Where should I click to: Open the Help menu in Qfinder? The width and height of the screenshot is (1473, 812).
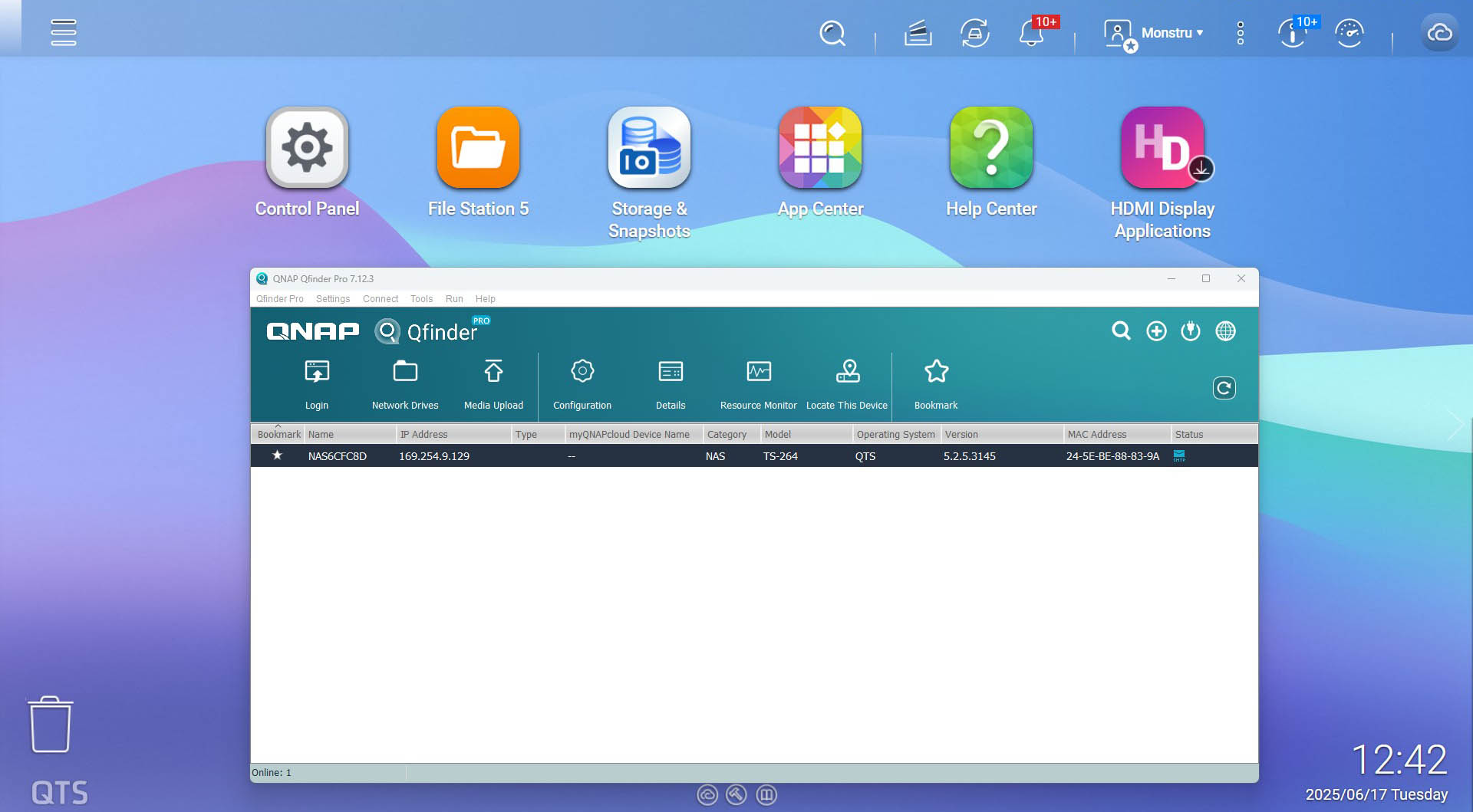pos(486,299)
